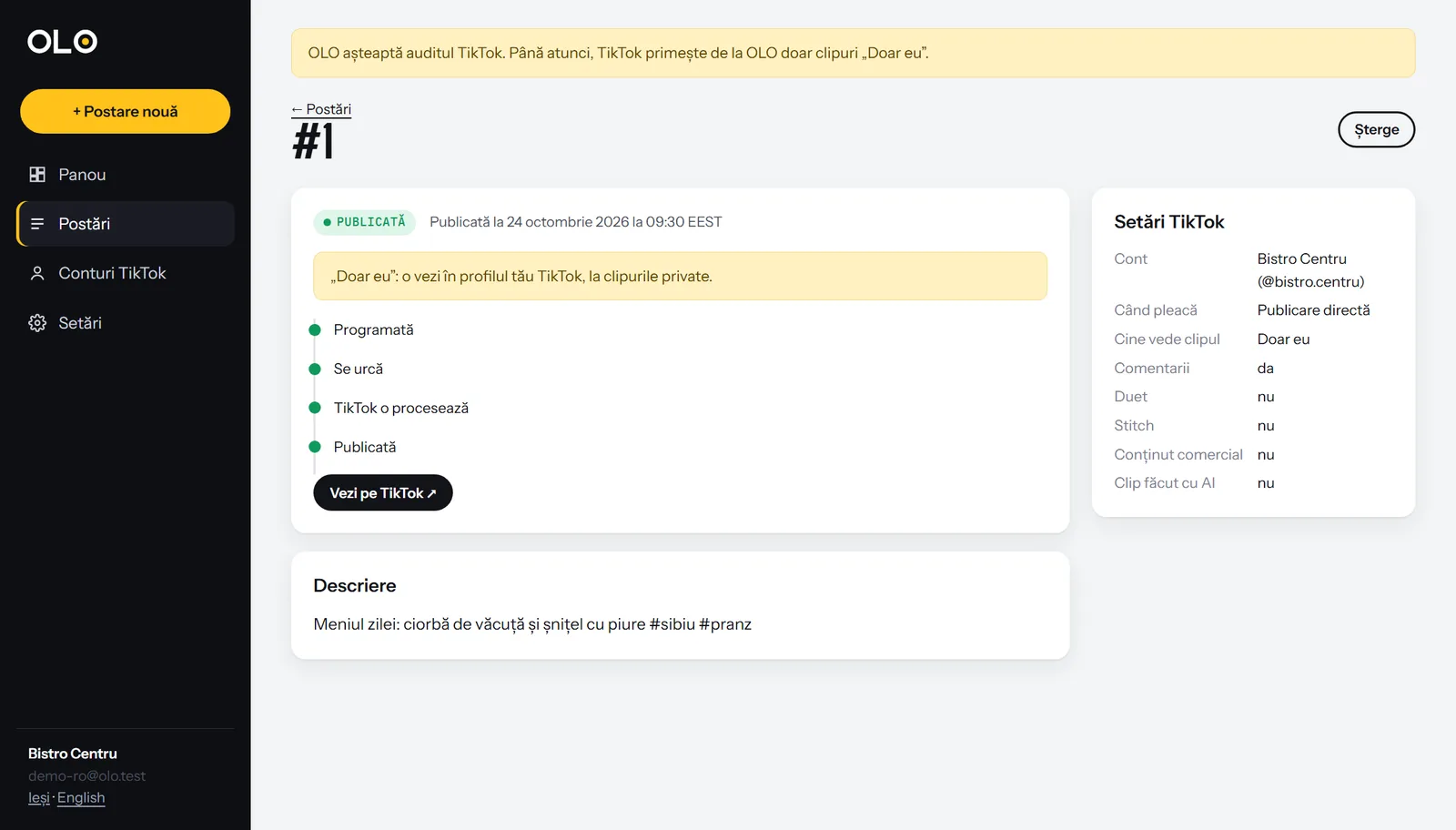The height and width of the screenshot is (830, 1456).
Task: Go to Setări in the sidebar
Action: [126, 323]
